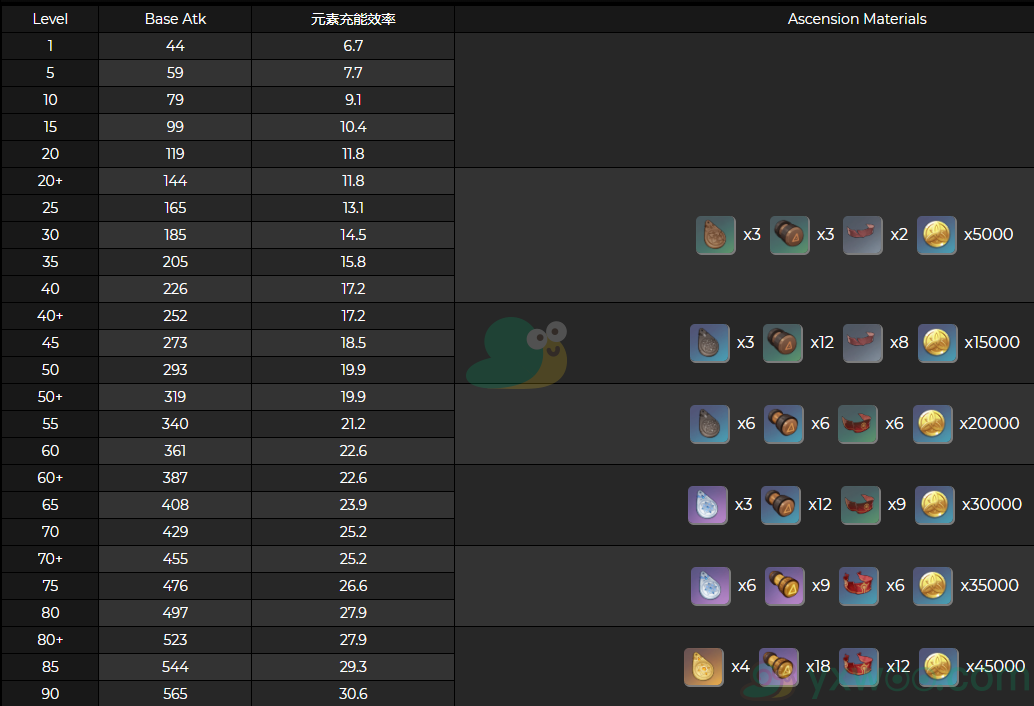Click the white pendant icon in the x35000 row
This screenshot has height=706, width=1034.
point(711,587)
